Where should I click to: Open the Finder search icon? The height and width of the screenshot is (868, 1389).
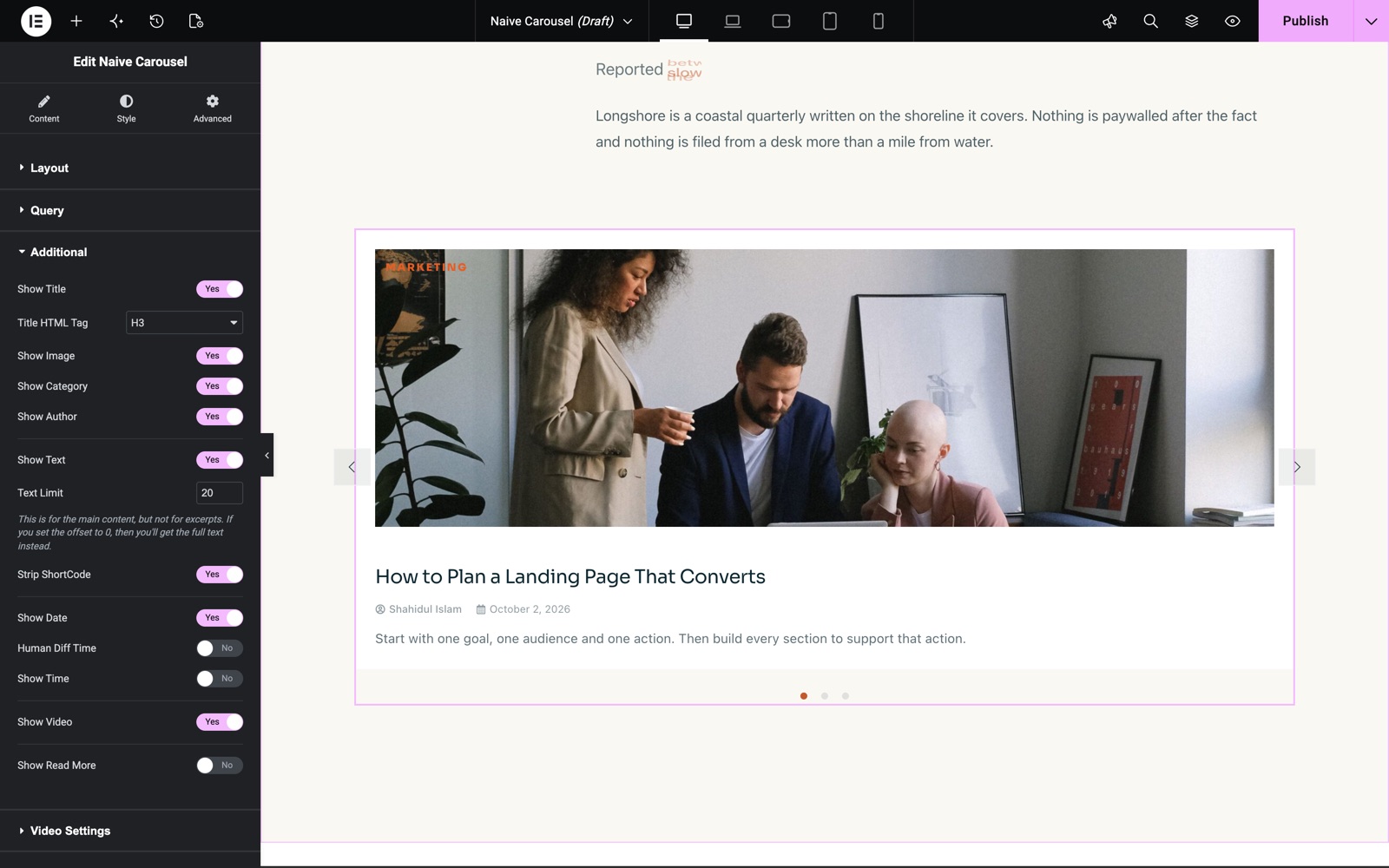[1150, 21]
